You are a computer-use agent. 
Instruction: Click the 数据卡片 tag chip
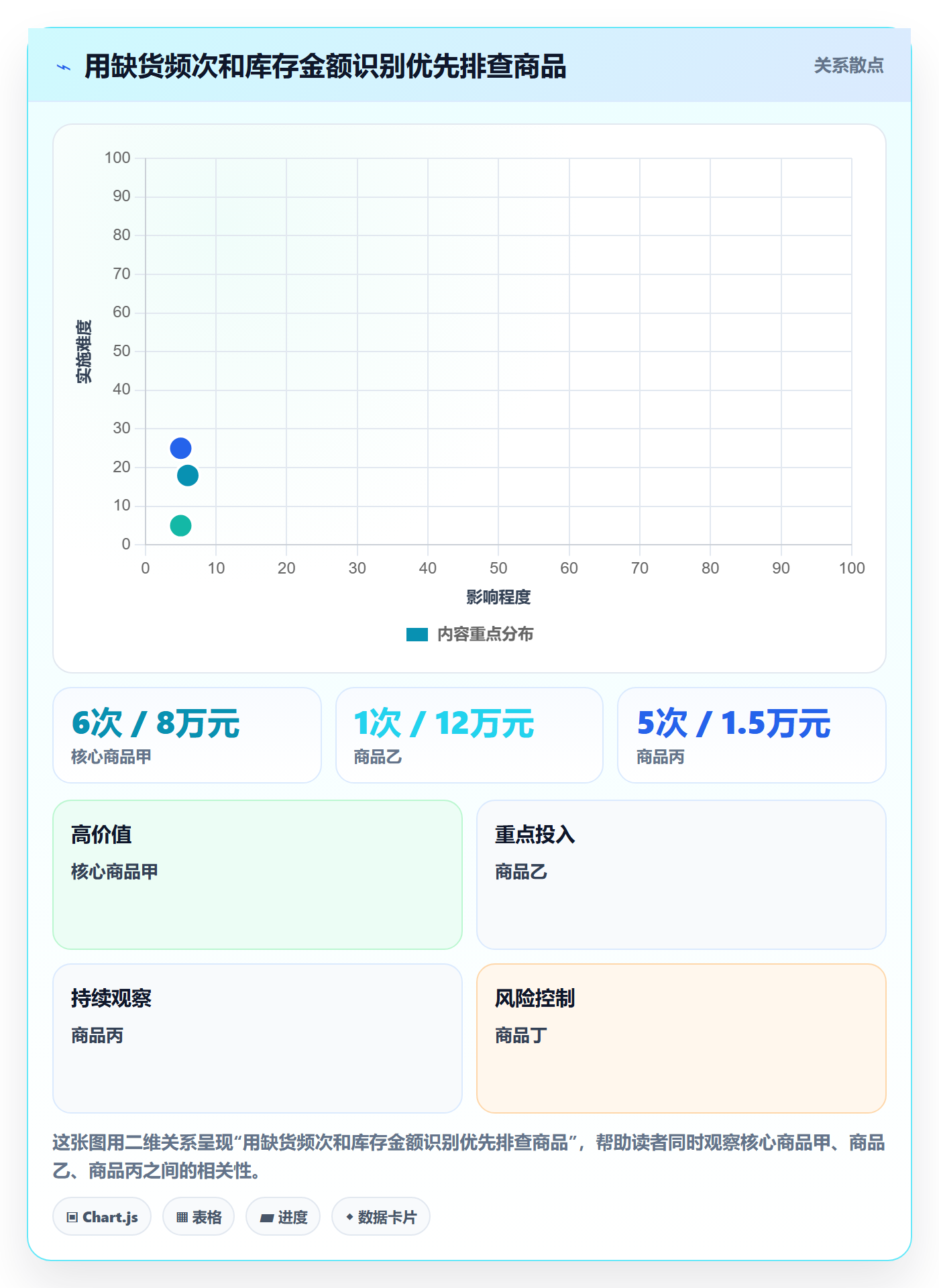[381, 1217]
